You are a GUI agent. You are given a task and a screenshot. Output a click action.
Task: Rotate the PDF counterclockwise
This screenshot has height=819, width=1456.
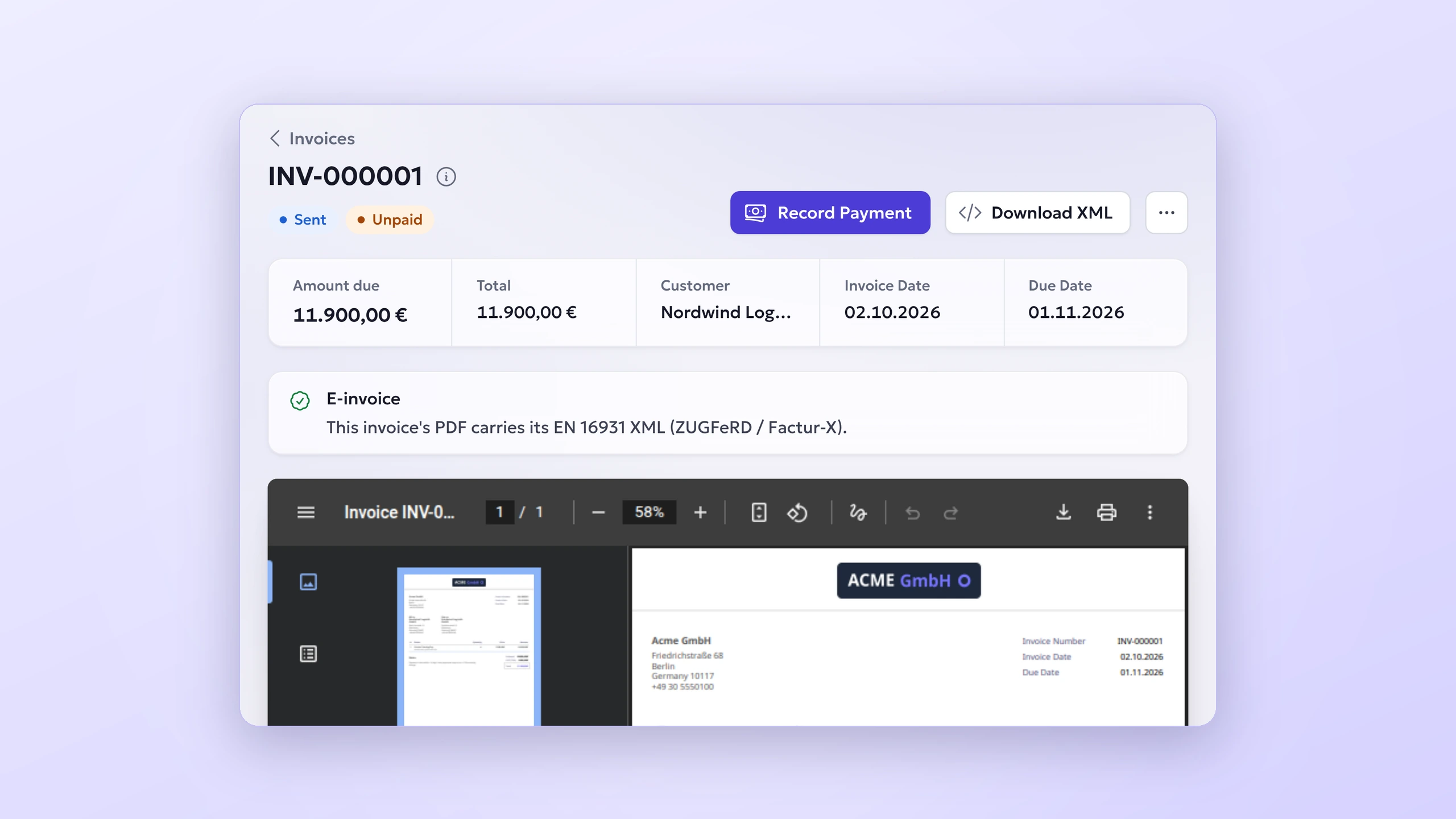click(797, 512)
